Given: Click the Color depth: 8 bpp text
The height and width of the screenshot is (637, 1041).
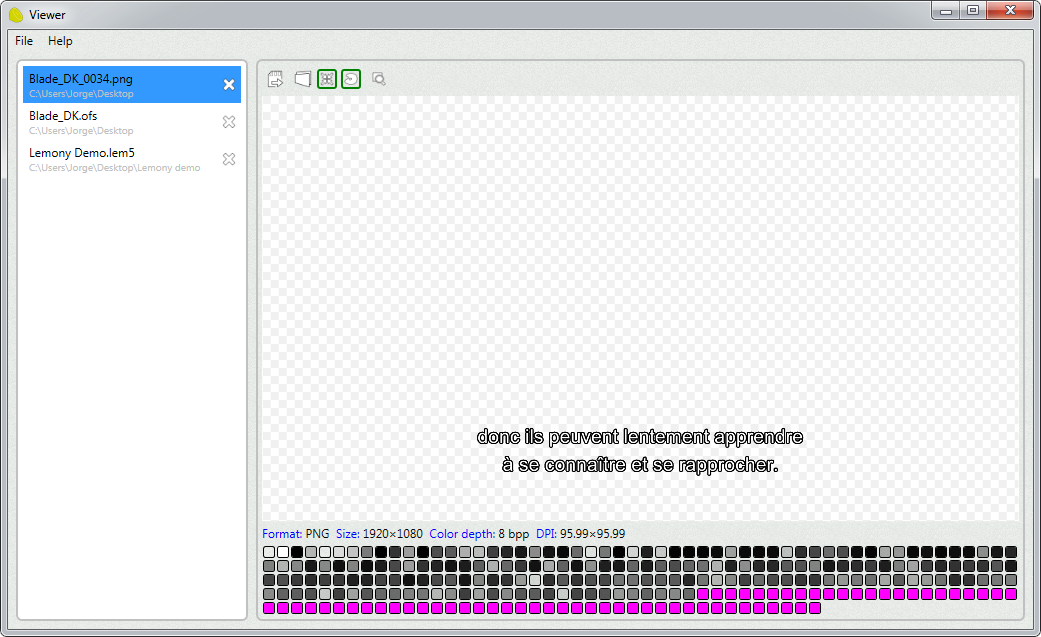Looking at the screenshot, I should (x=479, y=533).
